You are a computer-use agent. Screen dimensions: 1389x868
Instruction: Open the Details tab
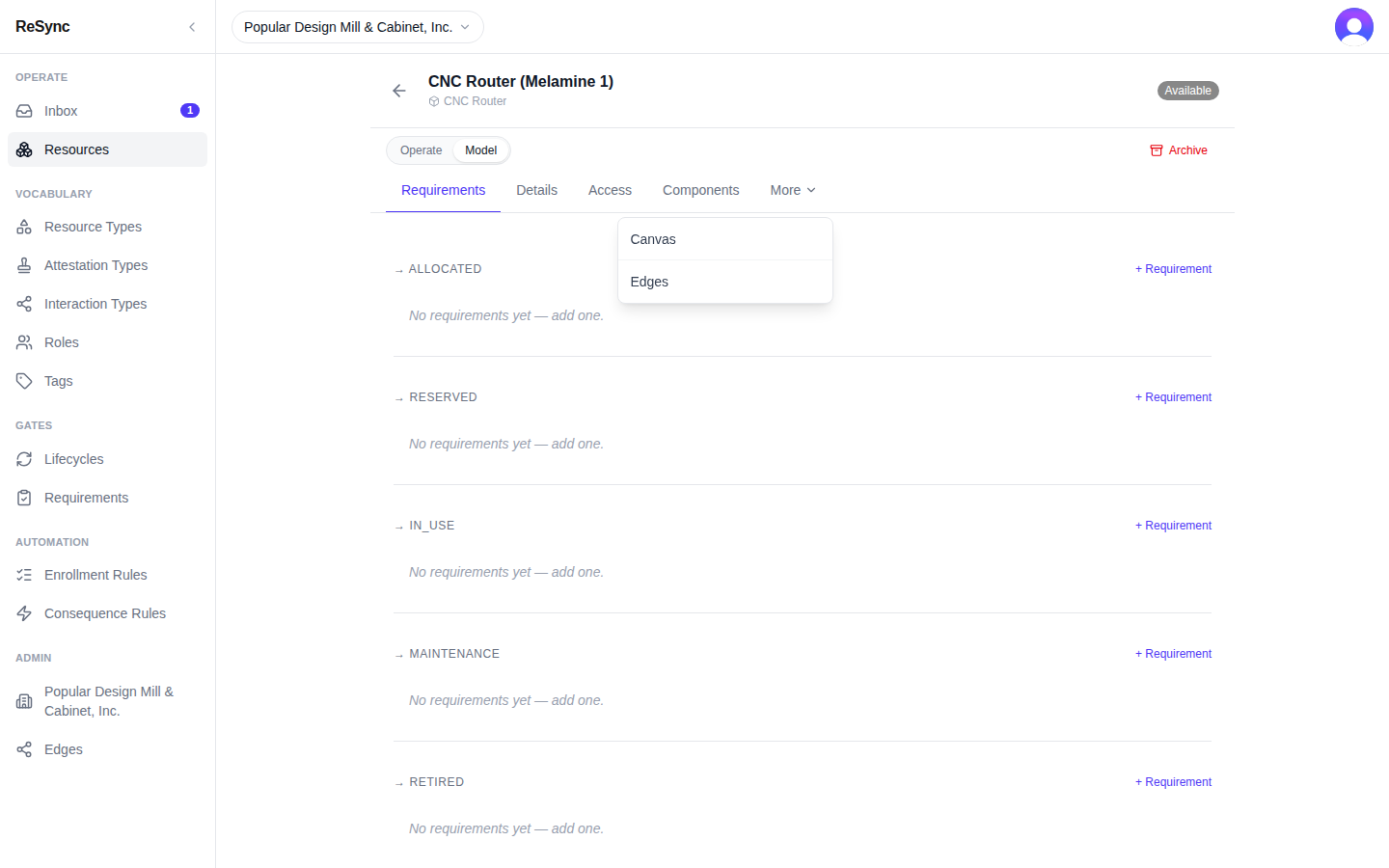coord(536,190)
